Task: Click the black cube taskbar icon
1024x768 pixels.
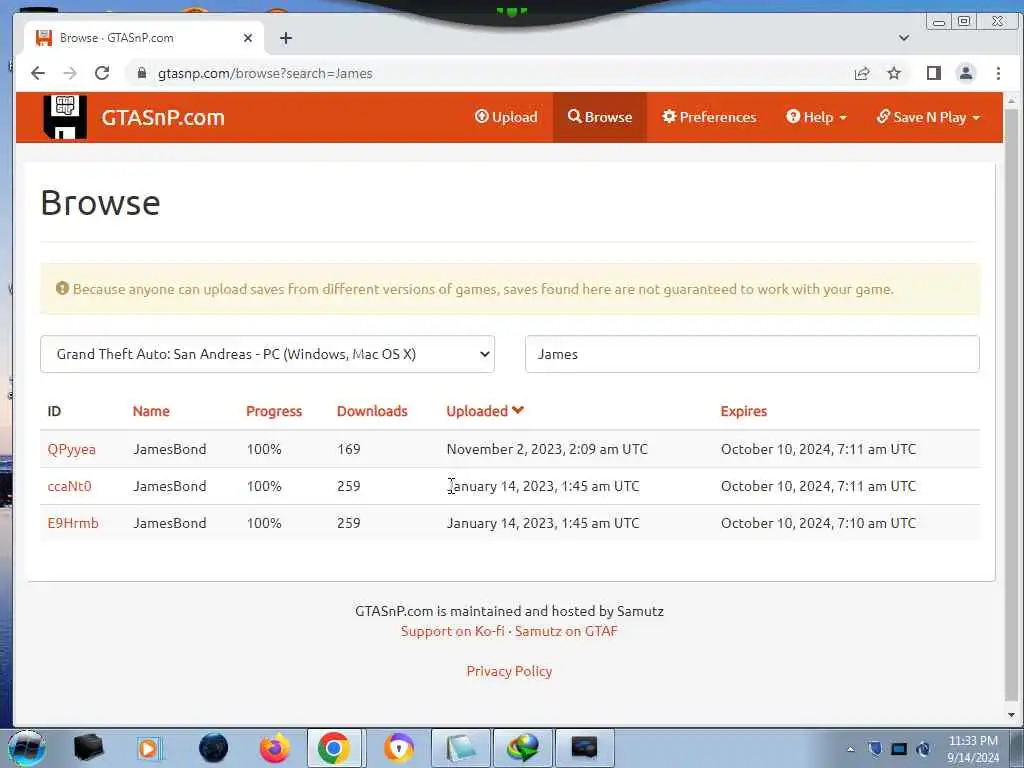Action: click(x=88, y=748)
